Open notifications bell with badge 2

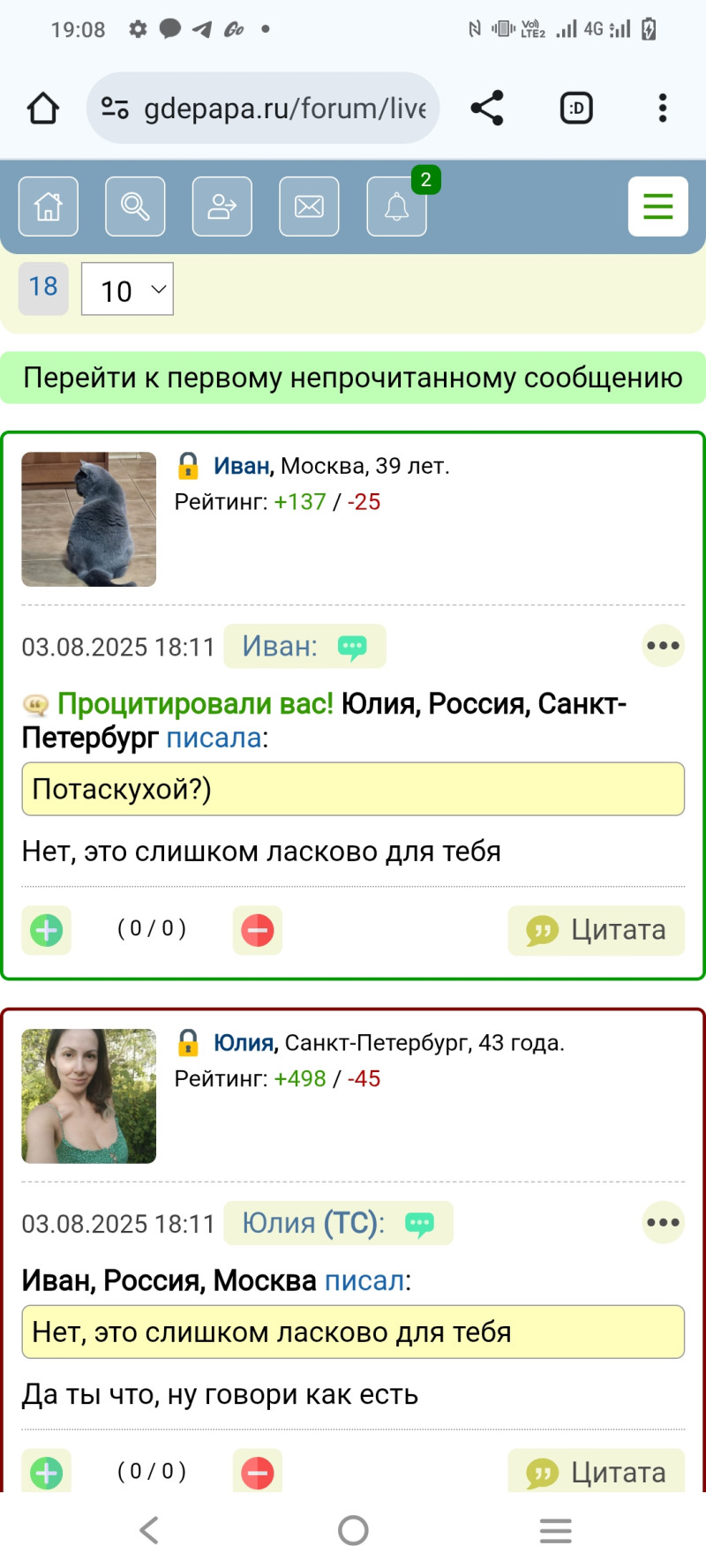coord(397,206)
